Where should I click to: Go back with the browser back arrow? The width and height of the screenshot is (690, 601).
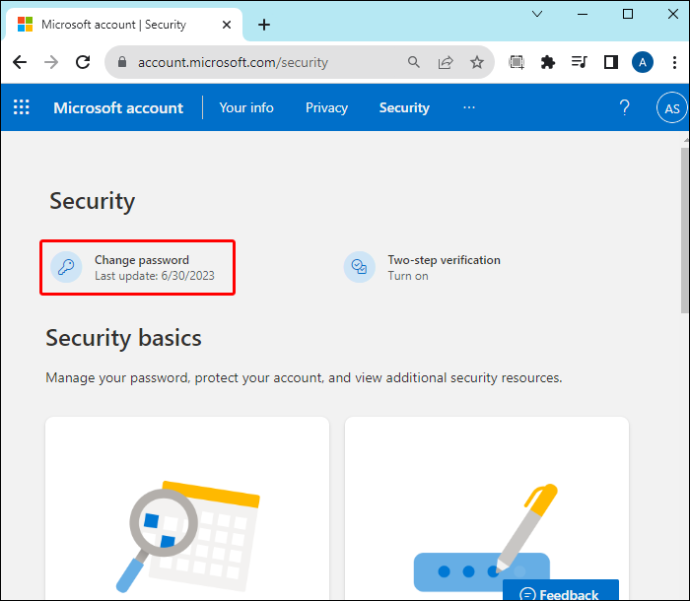20,62
